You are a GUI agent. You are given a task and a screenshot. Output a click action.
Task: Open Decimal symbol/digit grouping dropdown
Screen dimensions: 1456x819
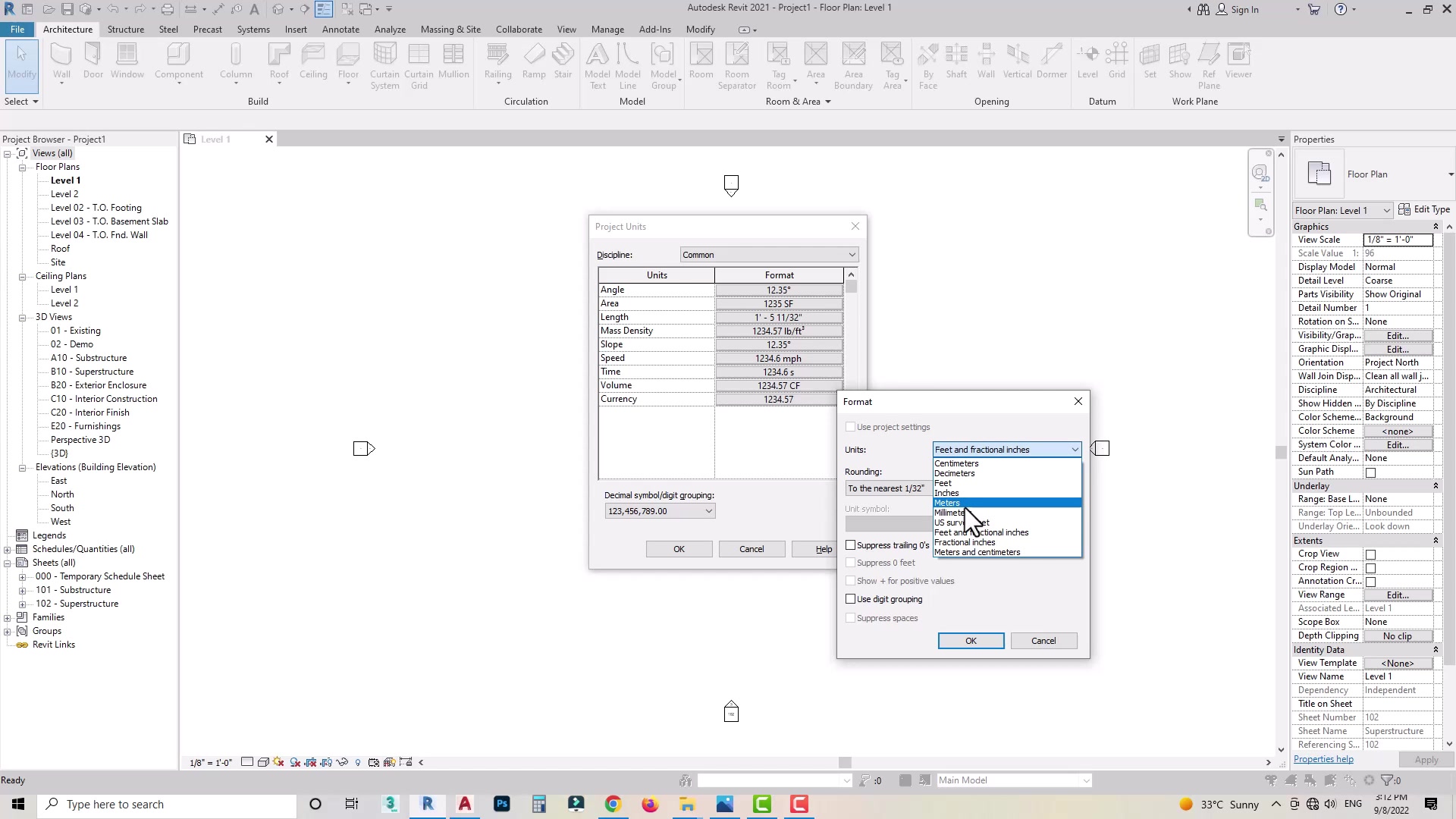click(660, 511)
